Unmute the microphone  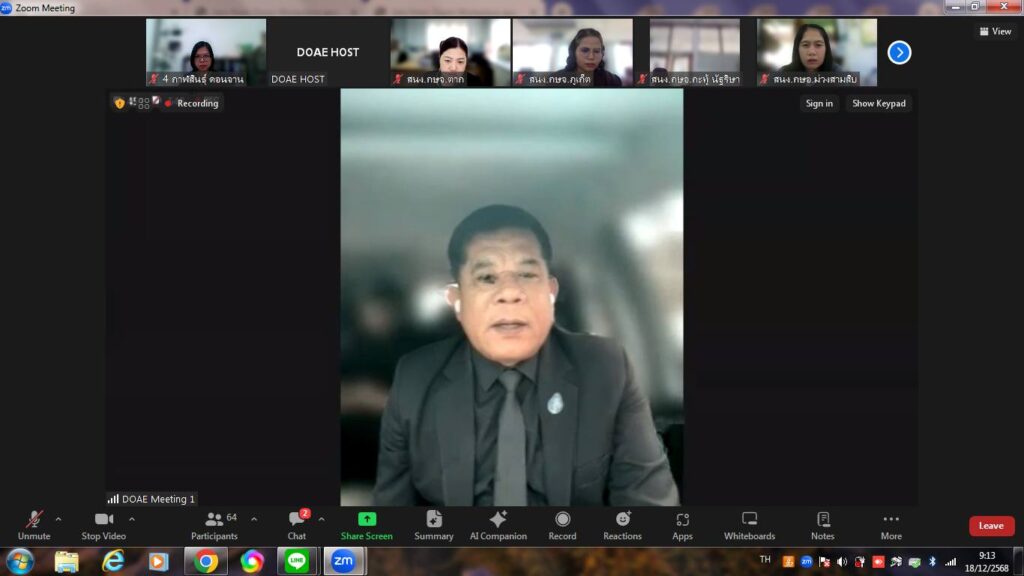coord(34,525)
